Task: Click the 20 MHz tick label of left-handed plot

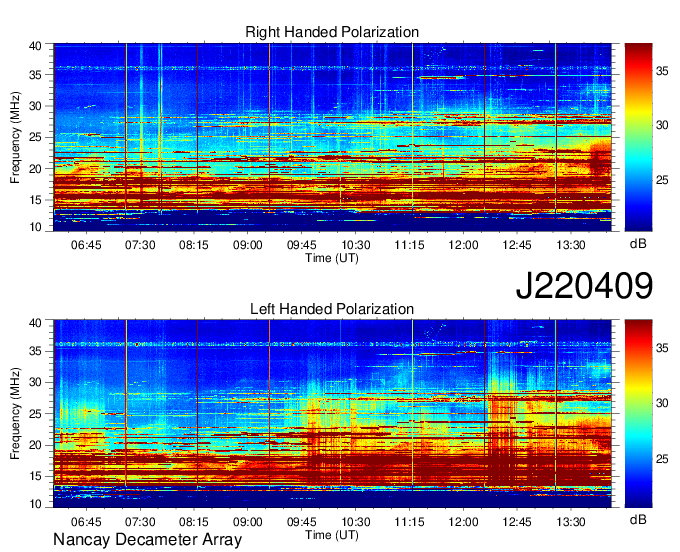Action: (36, 445)
